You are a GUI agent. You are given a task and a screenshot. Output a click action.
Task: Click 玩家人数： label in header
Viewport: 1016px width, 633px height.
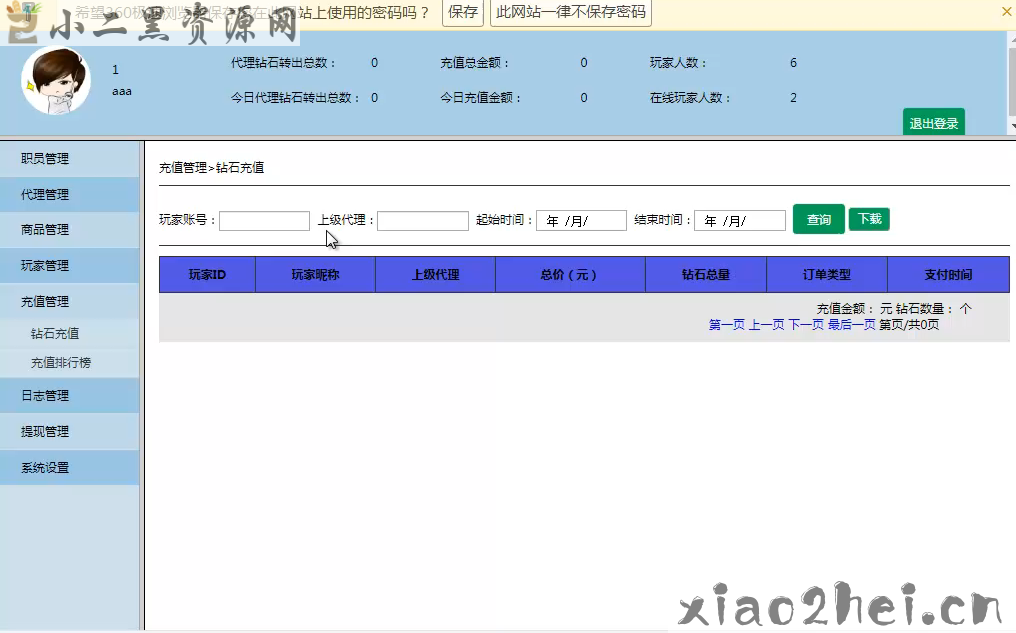click(x=678, y=63)
